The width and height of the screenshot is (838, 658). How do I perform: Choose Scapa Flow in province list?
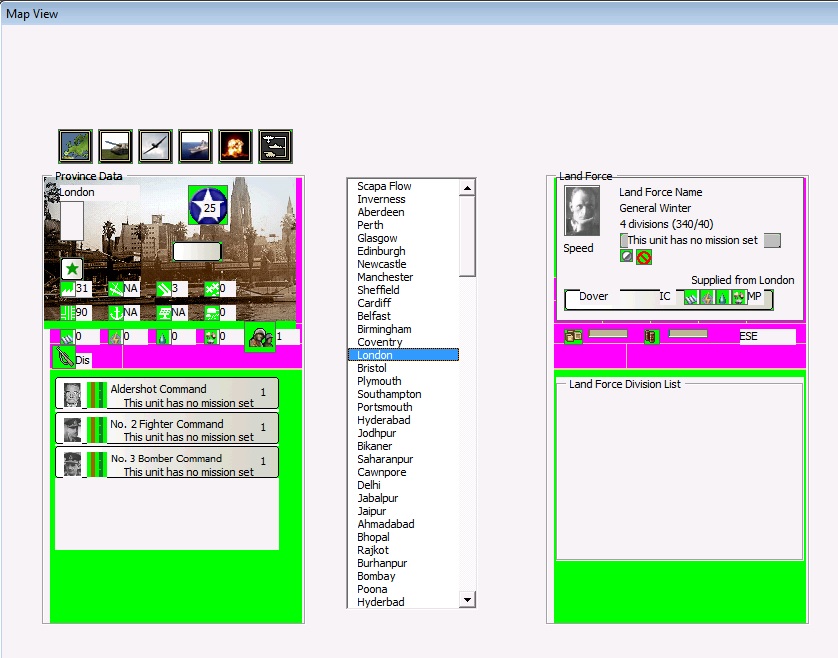click(384, 186)
